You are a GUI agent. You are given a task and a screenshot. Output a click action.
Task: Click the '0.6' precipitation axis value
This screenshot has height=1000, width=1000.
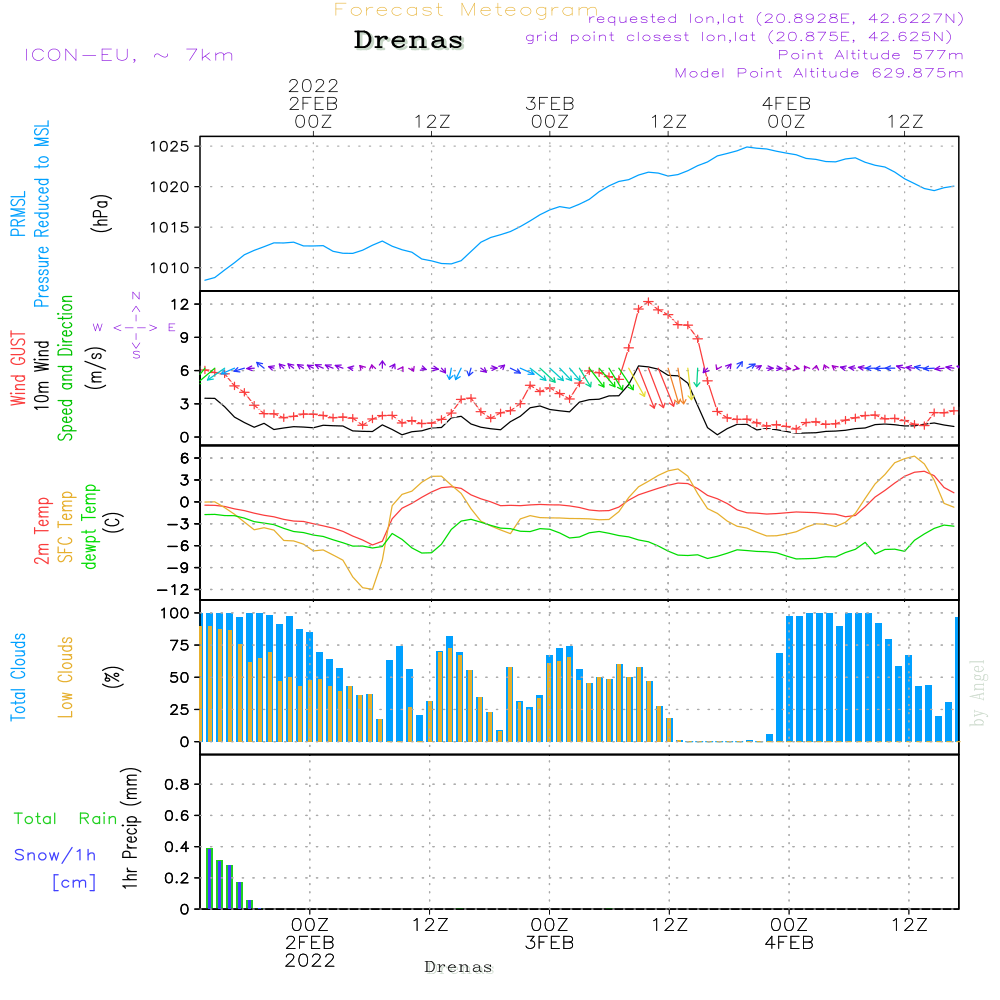177,816
